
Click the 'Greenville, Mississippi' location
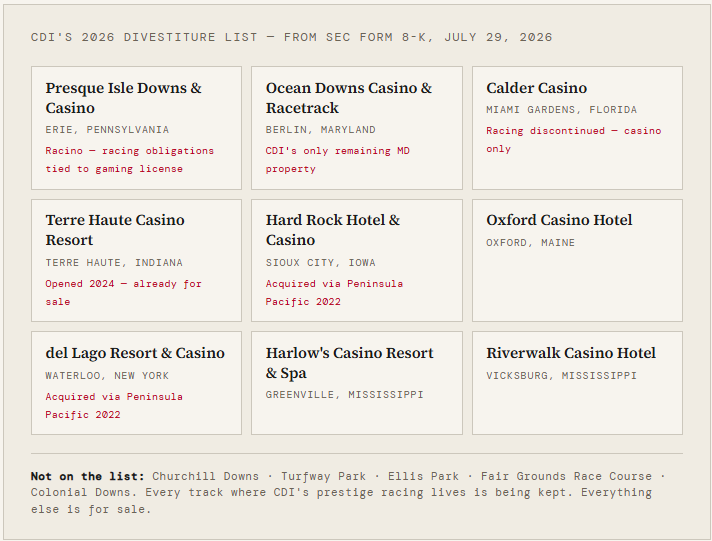345,395
